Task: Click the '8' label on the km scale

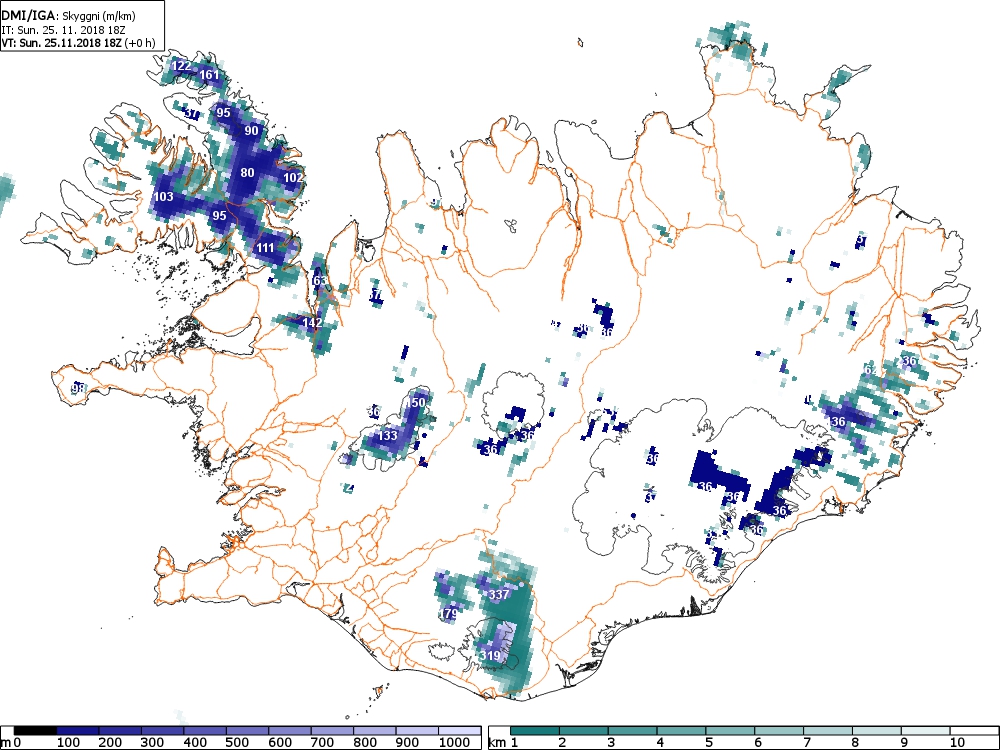Action: click(854, 743)
